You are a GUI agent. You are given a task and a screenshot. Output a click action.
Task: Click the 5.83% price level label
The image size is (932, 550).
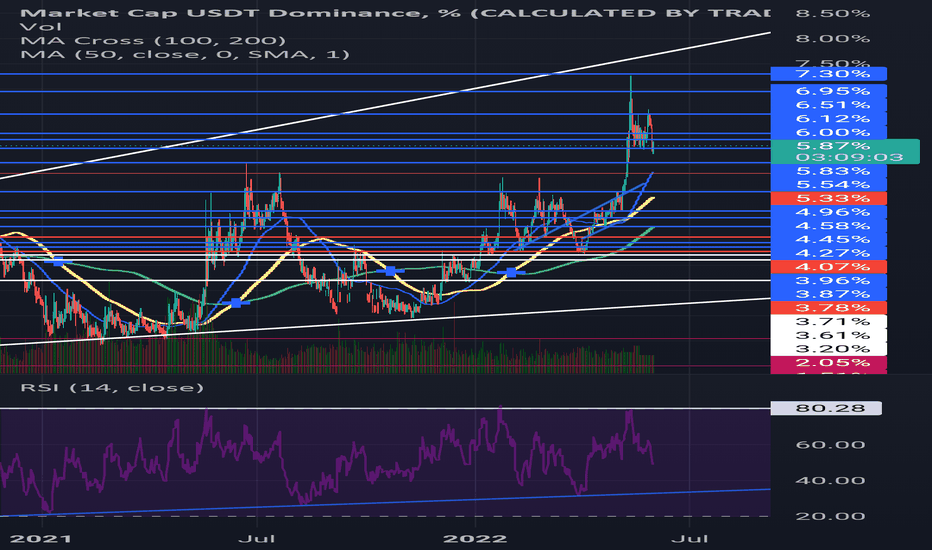(x=829, y=171)
